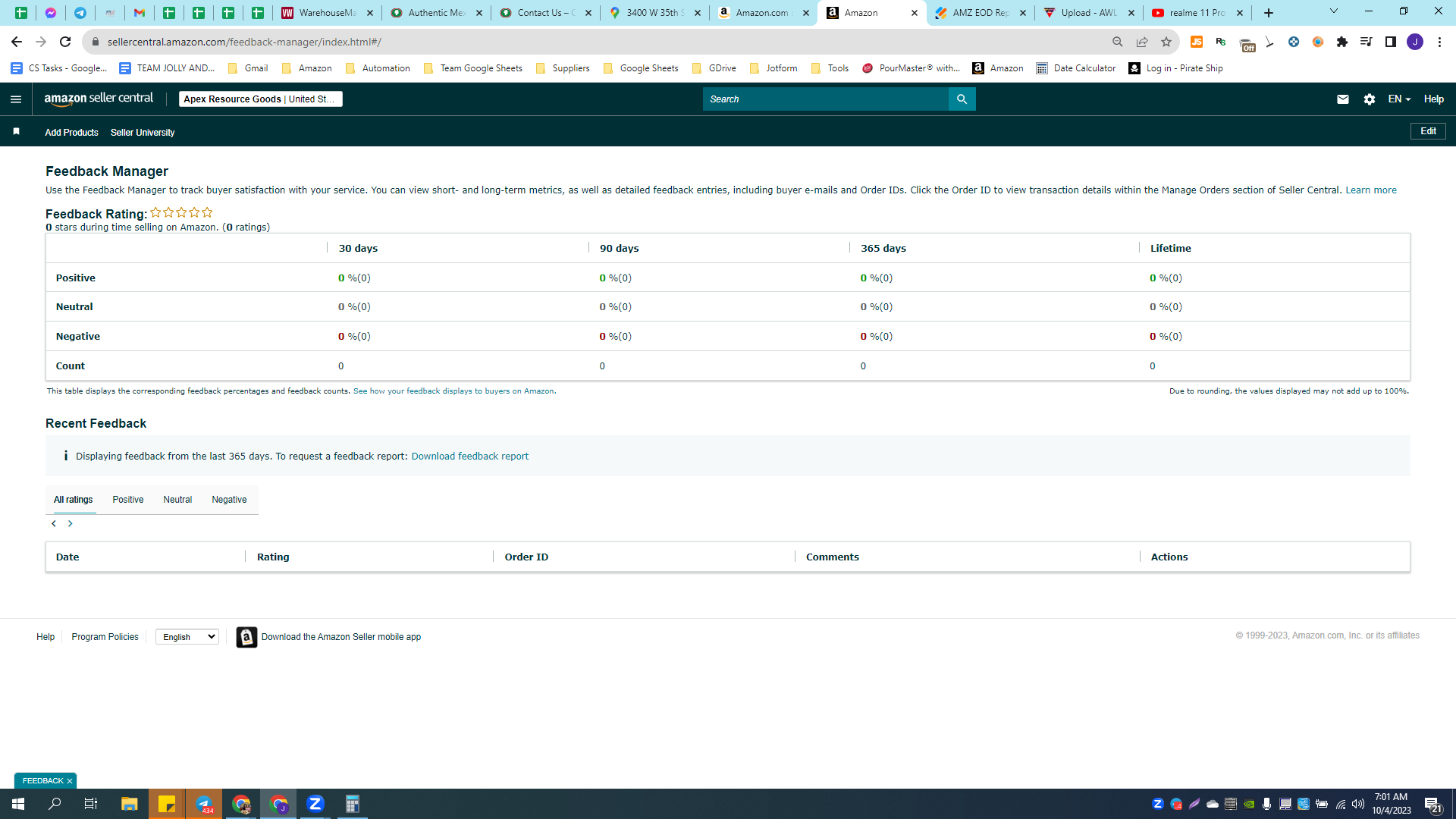The height and width of the screenshot is (819, 1456).
Task: Click the Seller University link
Action: [143, 133]
